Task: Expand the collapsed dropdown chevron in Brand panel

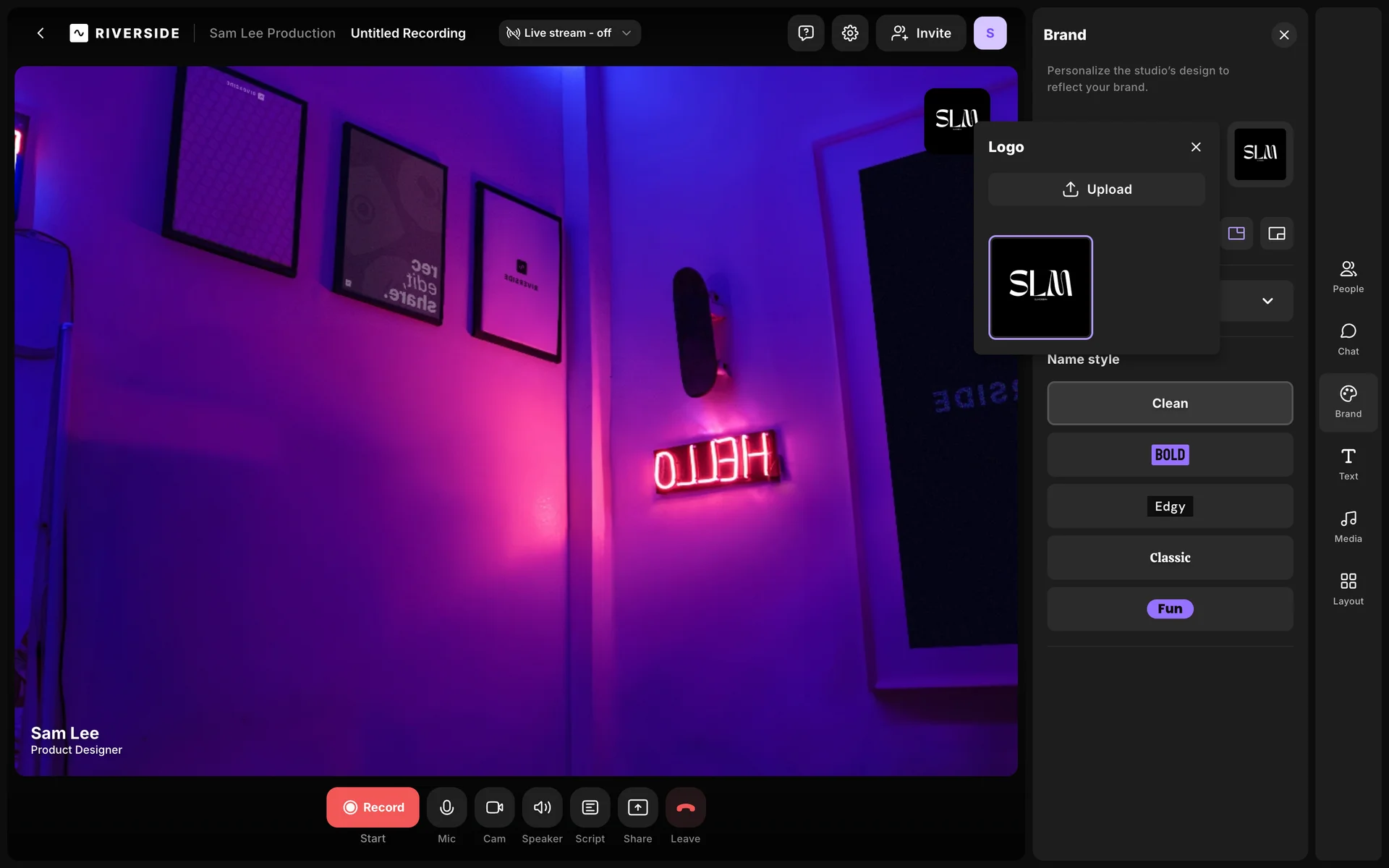Action: pos(1267,301)
